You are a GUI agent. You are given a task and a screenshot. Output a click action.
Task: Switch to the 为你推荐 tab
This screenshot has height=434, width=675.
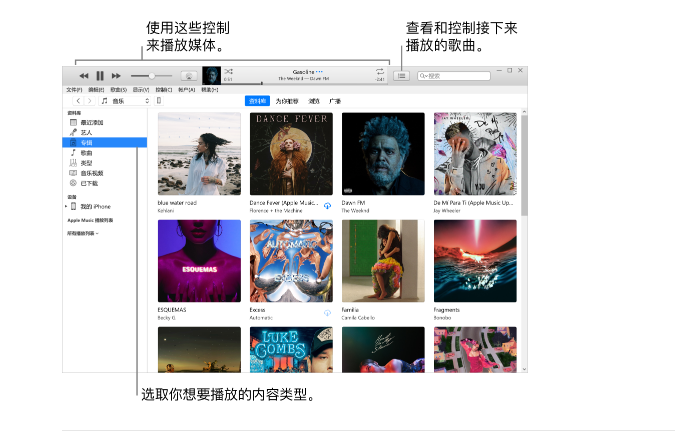click(x=287, y=101)
